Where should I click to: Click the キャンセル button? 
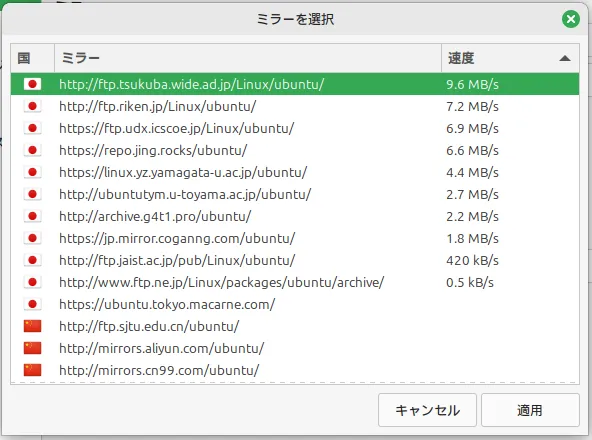pos(427,410)
